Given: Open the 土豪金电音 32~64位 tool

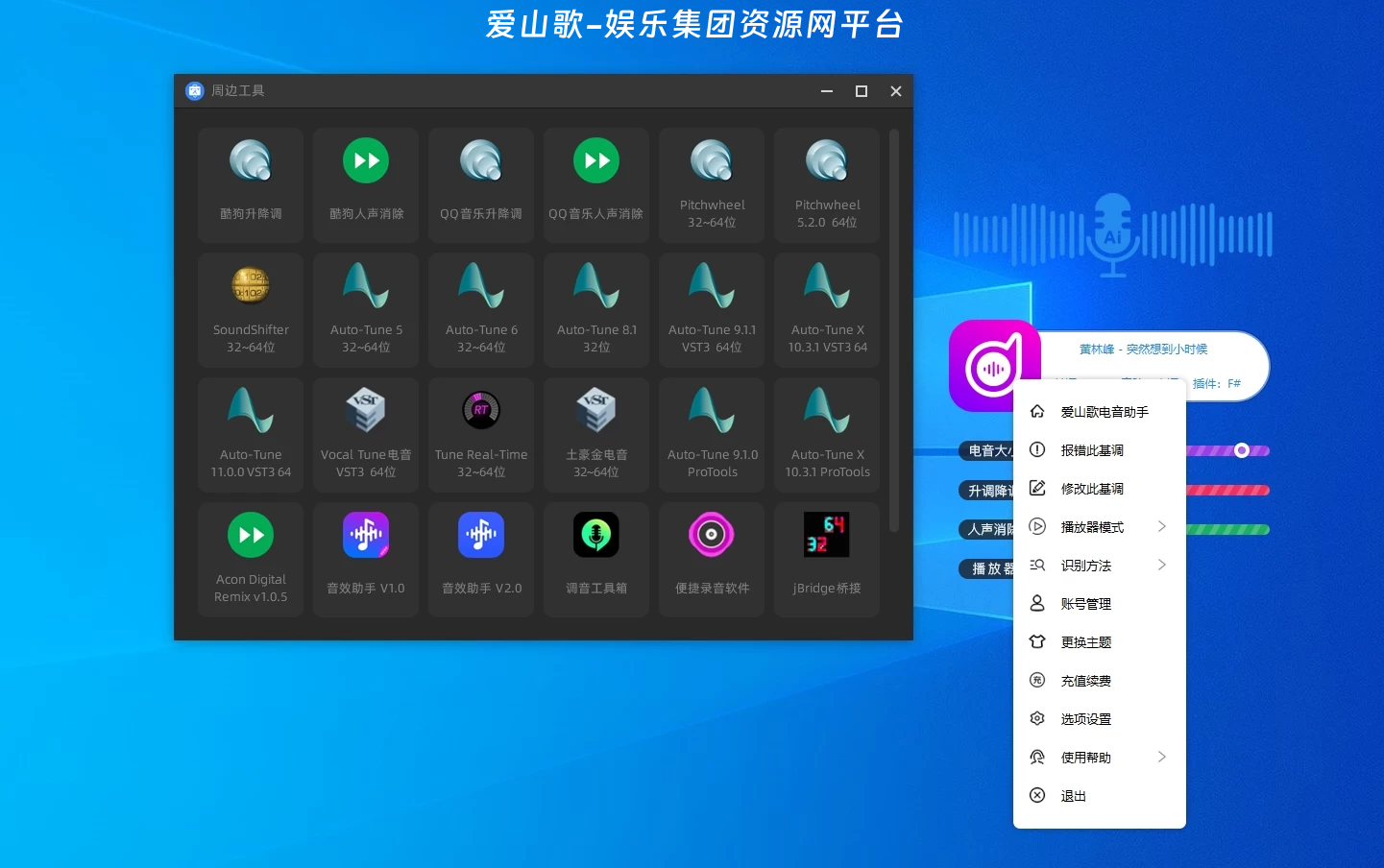Looking at the screenshot, I should [596, 434].
